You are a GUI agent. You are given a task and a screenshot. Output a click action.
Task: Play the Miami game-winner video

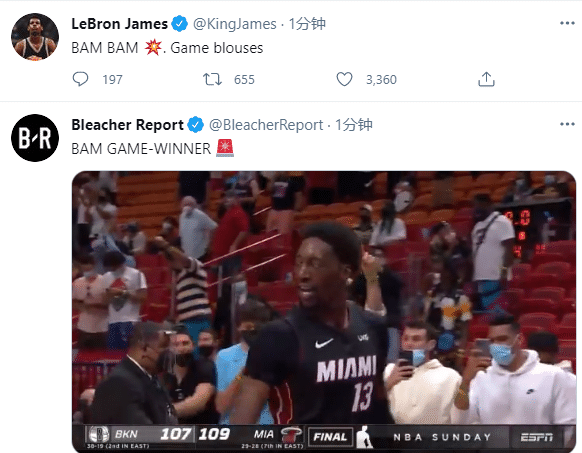pyautogui.click(x=324, y=311)
